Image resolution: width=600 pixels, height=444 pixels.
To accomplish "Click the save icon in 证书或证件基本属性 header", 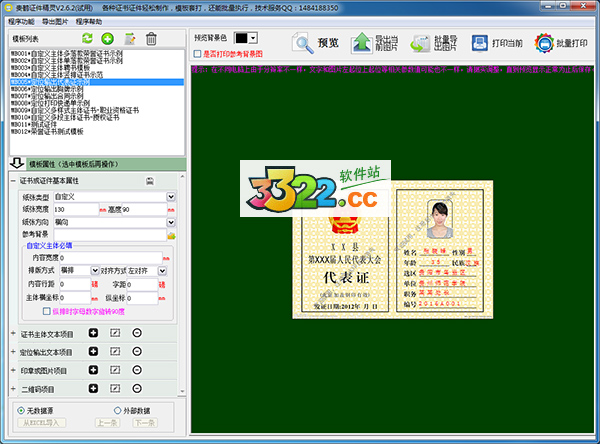I will (x=149, y=180).
